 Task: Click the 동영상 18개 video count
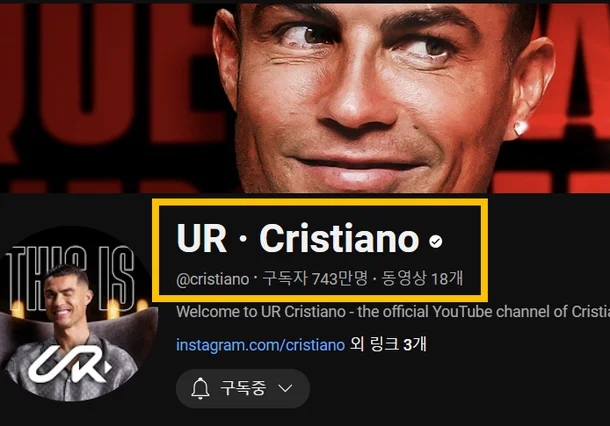click(422, 279)
